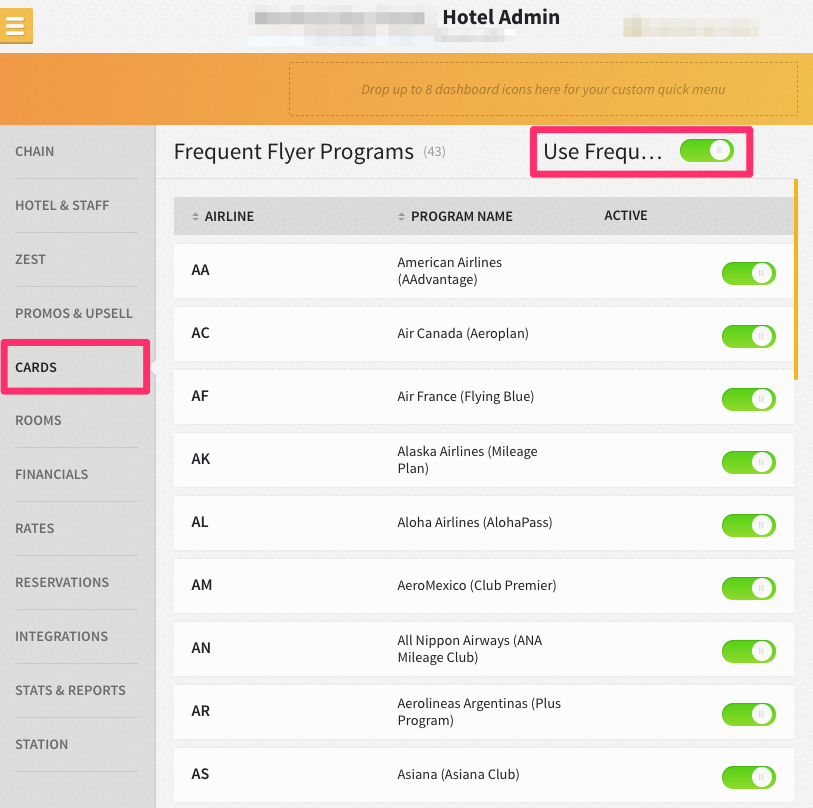Select the CARDS sidebar item
The height and width of the screenshot is (808, 813).
36,367
